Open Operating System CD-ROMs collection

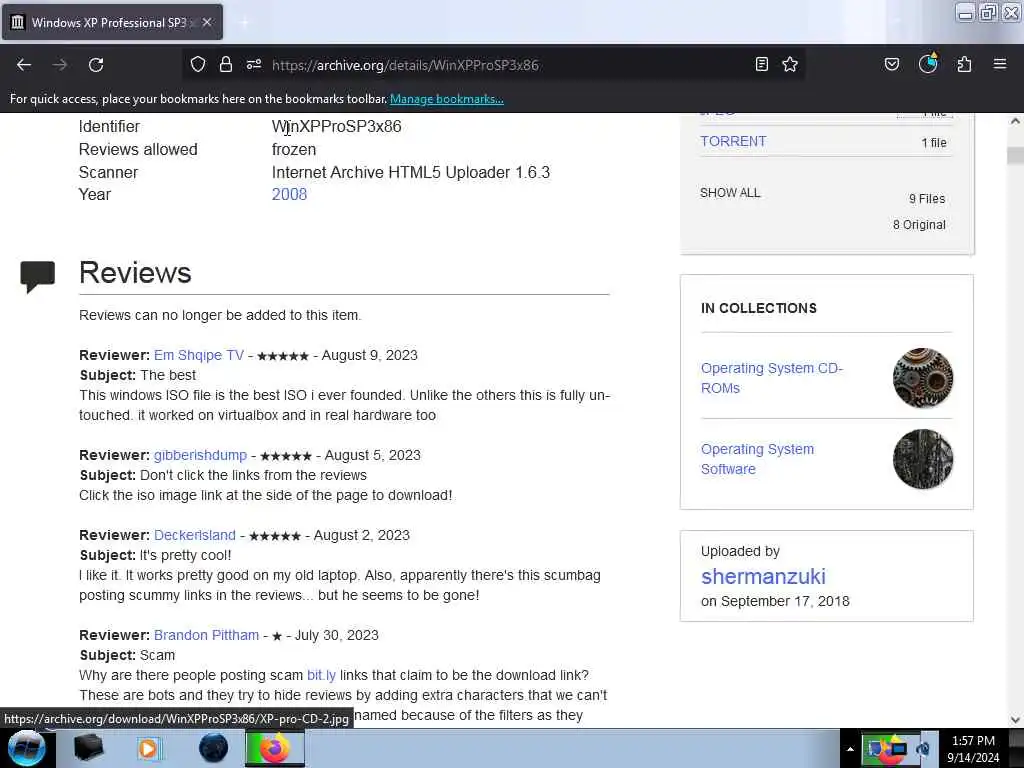(772, 378)
